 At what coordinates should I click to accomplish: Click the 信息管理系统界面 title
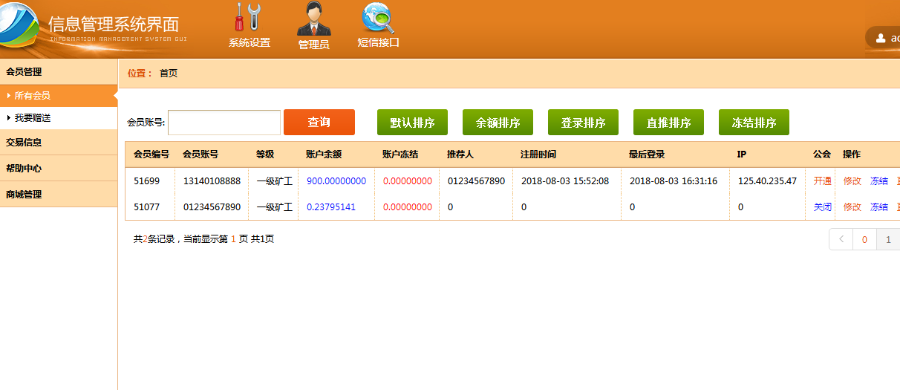click(114, 24)
